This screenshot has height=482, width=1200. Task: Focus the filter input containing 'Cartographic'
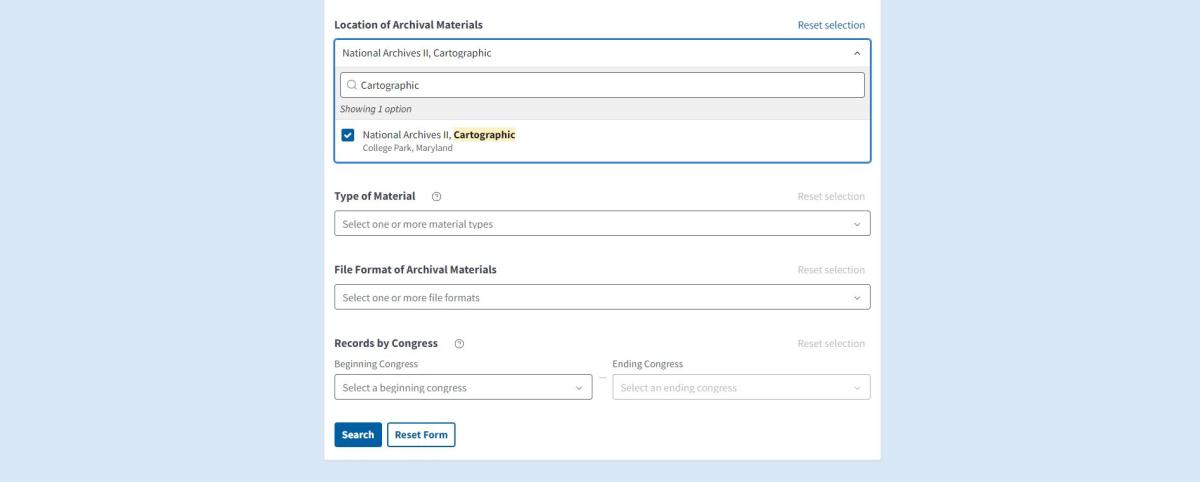pyautogui.click(x=610, y=85)
